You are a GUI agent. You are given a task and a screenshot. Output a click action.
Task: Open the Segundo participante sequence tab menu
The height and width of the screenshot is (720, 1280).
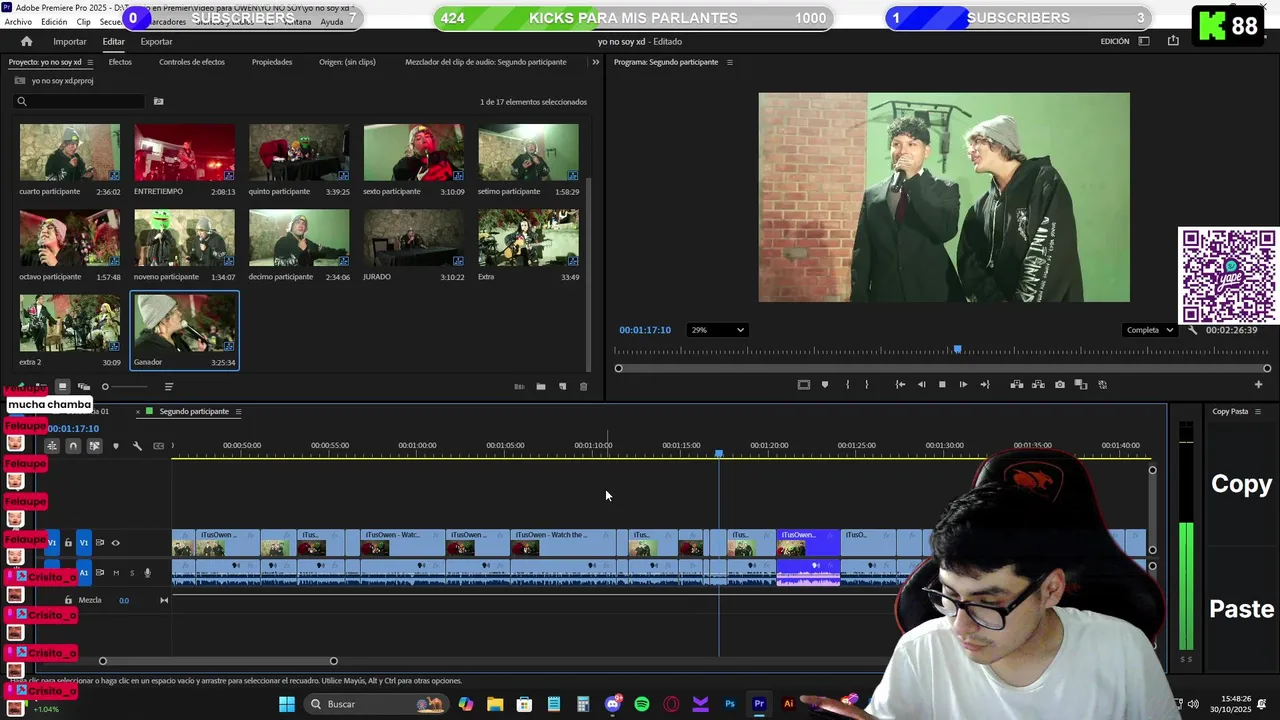(238, 412)
